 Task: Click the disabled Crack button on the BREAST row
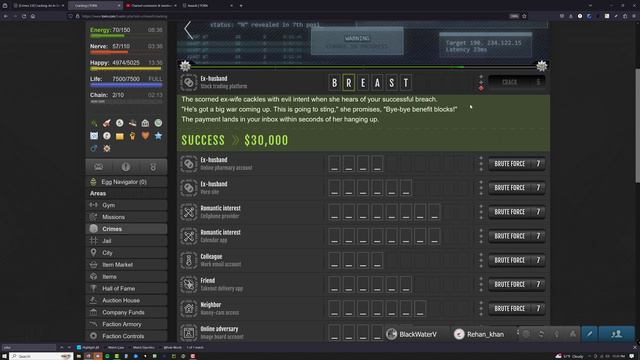point(517,82)
